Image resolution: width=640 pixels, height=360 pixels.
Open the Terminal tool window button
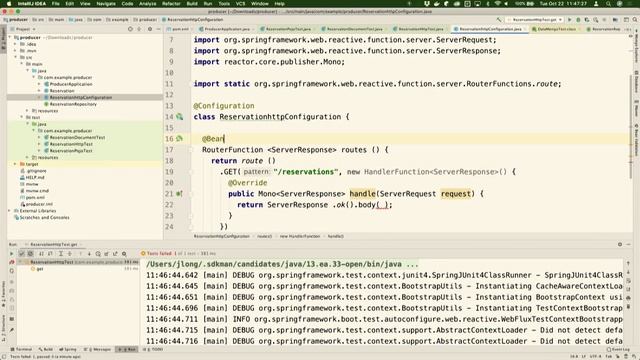[x=21, y=349]
